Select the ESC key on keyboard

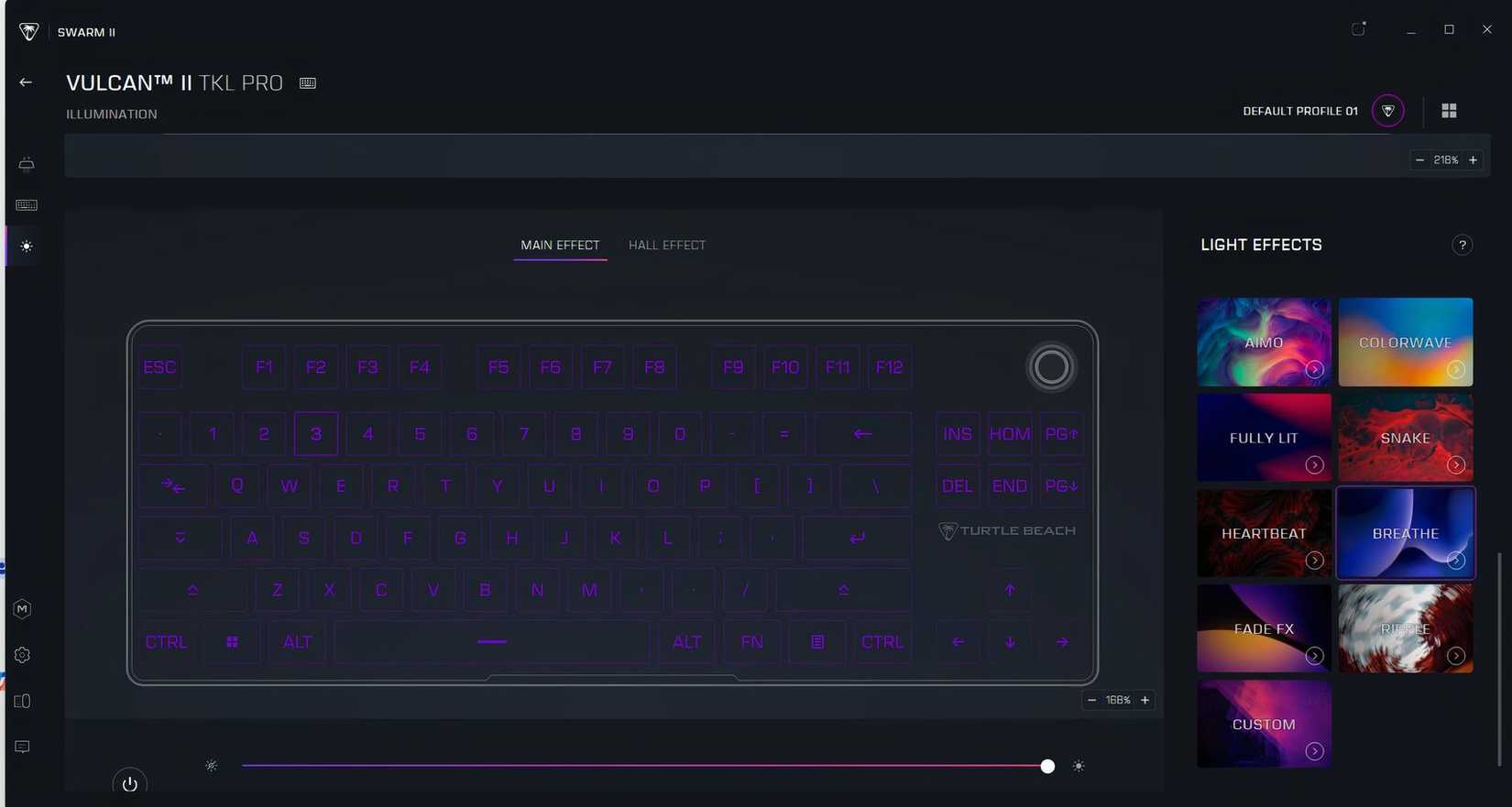159,367
